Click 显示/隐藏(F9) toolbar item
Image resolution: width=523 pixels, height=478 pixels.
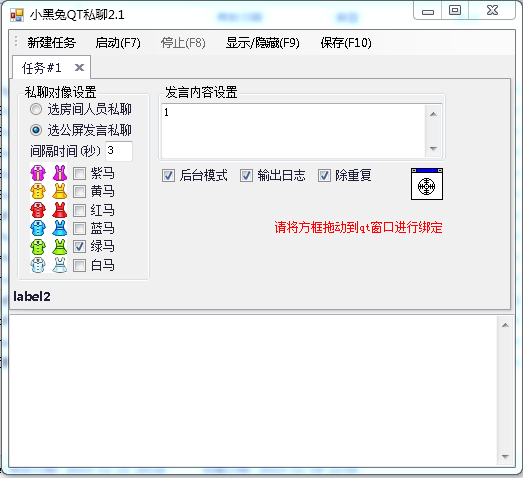(x=263, y=43)
